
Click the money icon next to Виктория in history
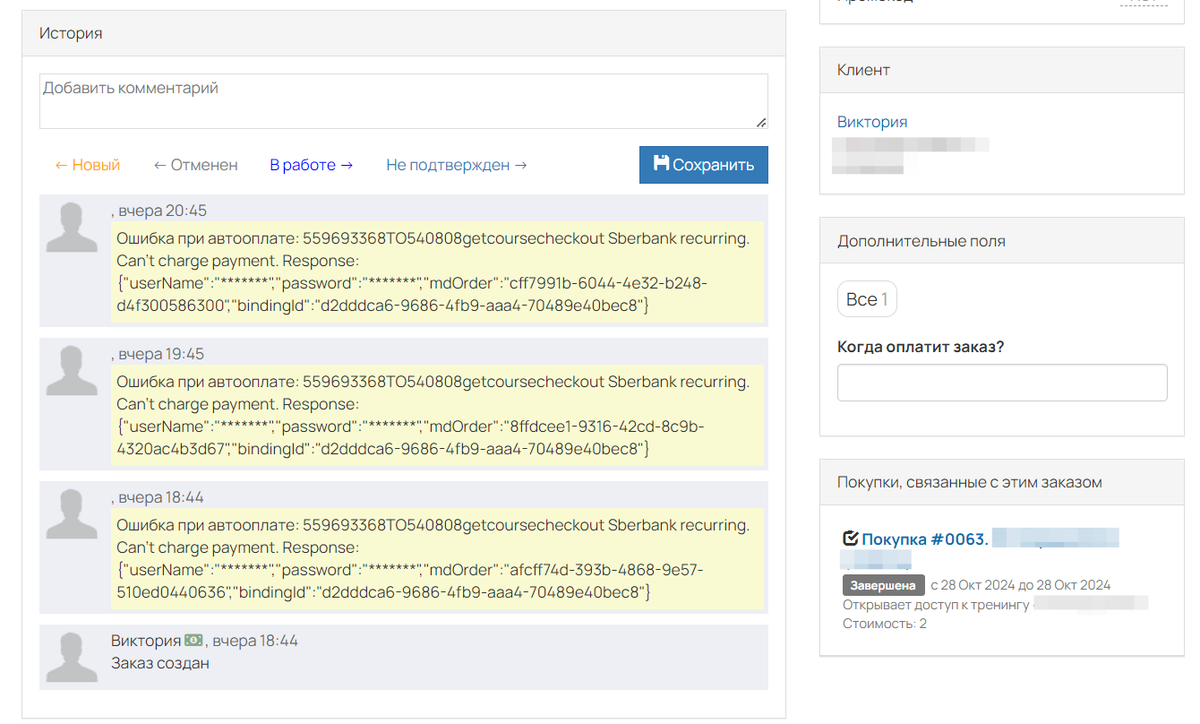click(194, 640)
